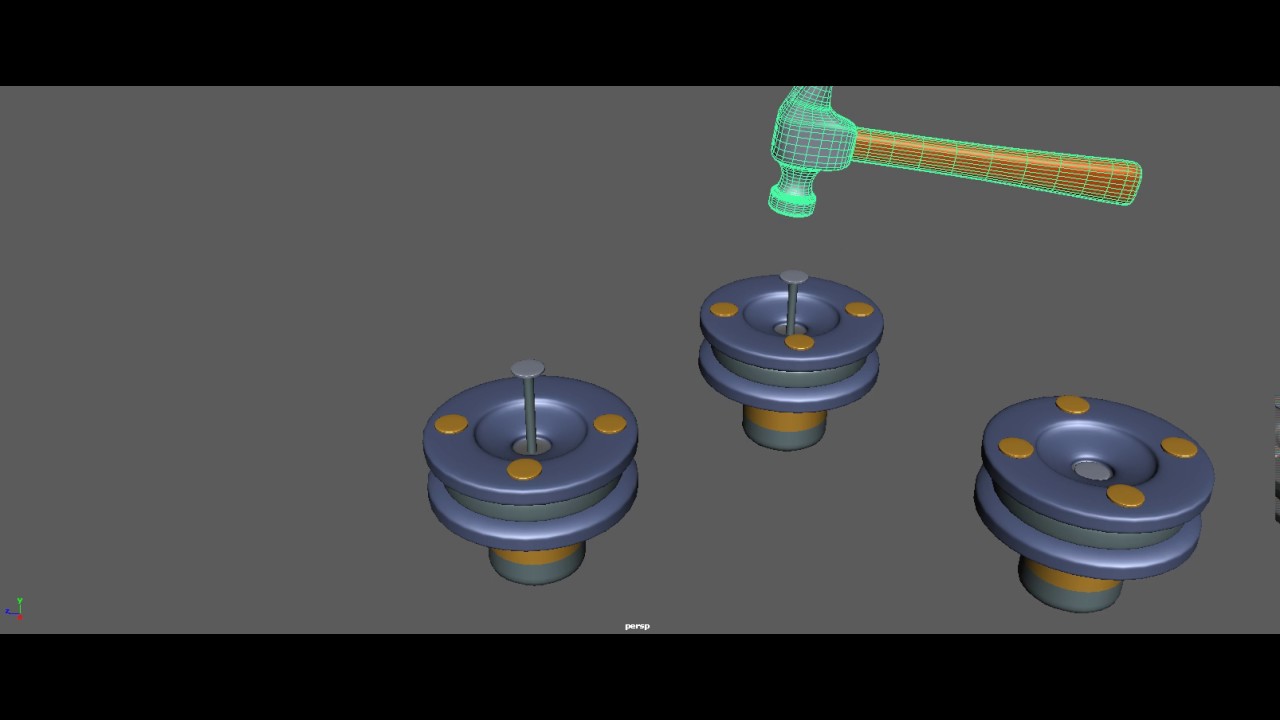This screenshot has width=1280, height=720.
Task: Click the persp camera label
Action: (637, 626)
